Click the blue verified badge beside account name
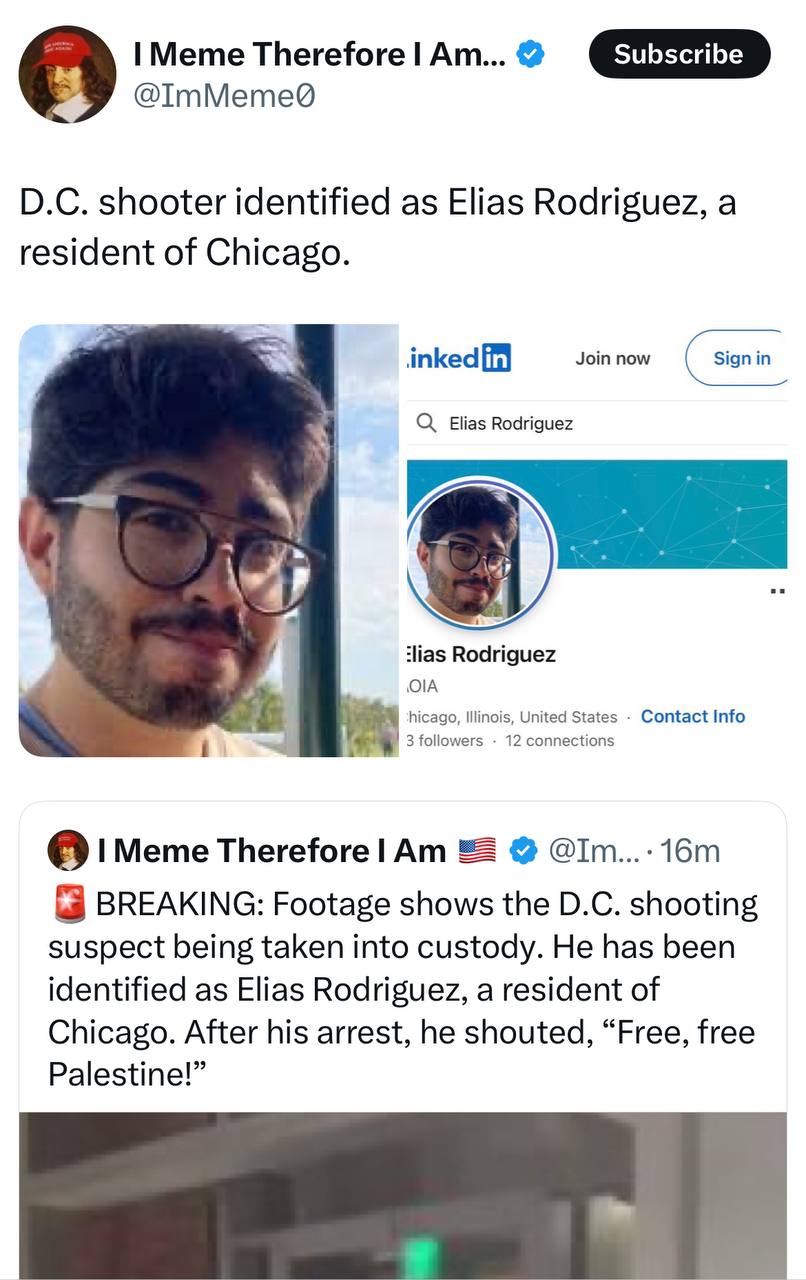 tap(531, 54)
